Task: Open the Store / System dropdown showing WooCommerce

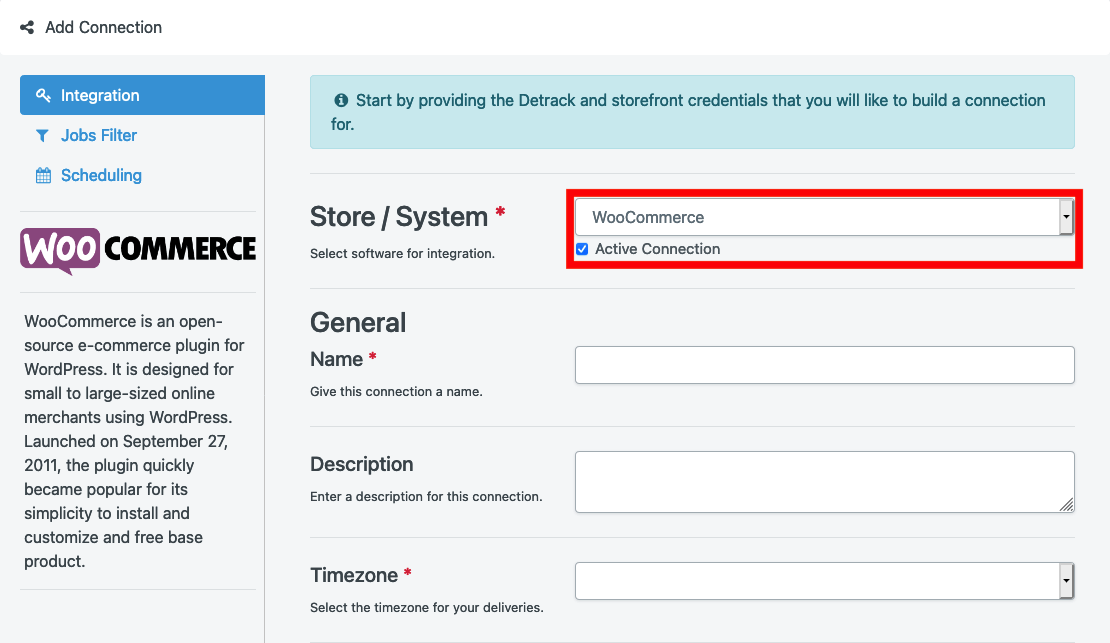Action: (x=825, y=217)
